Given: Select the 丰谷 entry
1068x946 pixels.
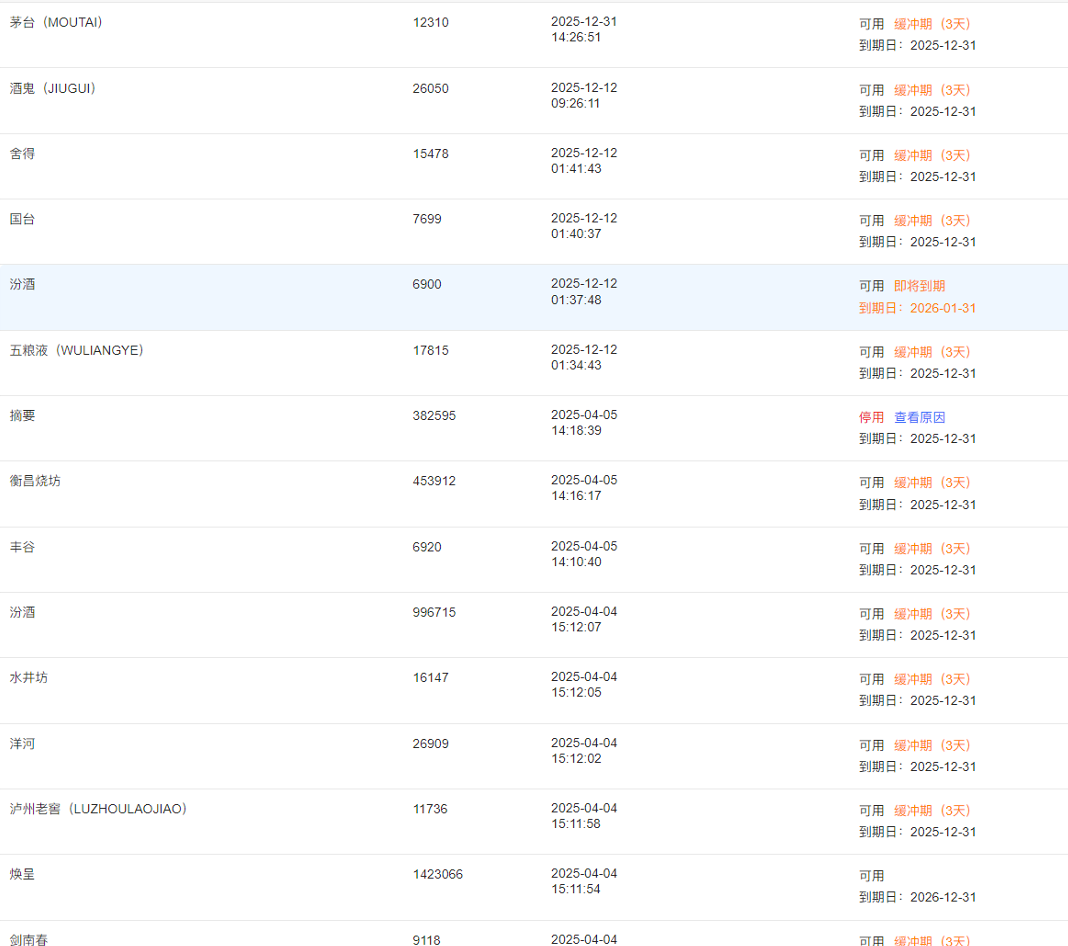Looking at the screenshot, I should (x=22, y=547).
